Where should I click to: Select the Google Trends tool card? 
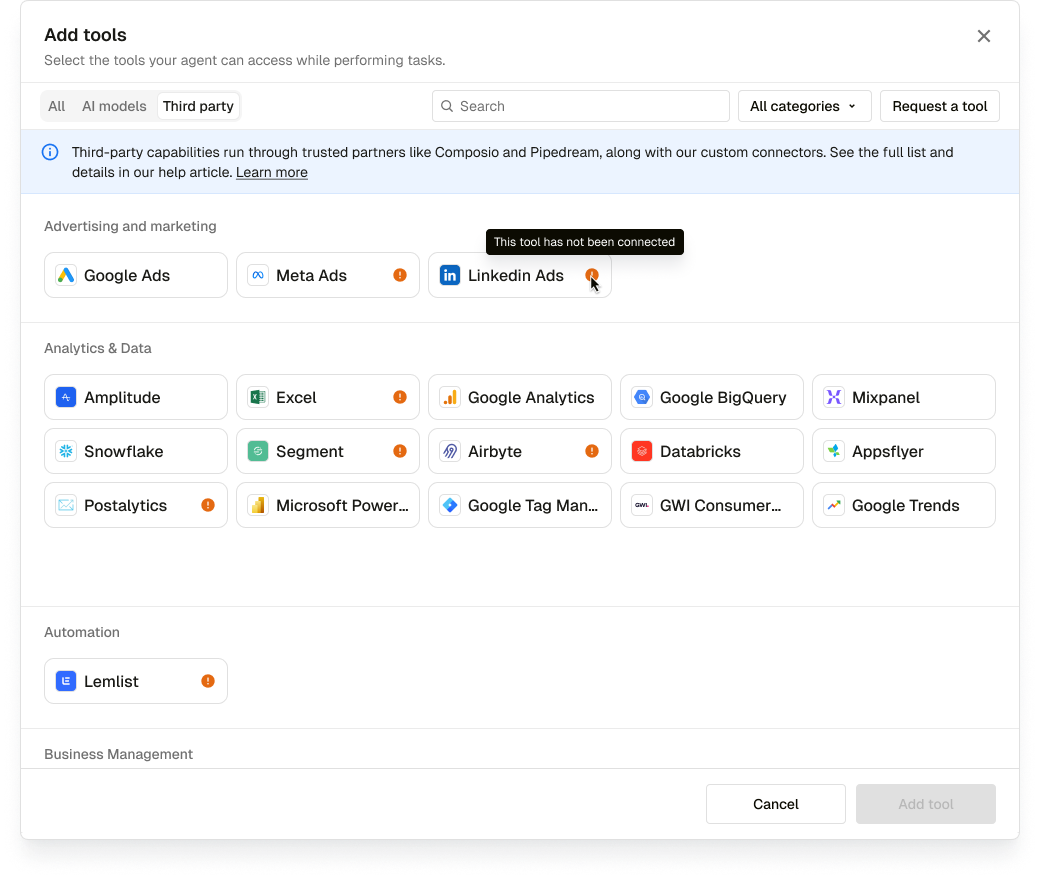[903, 505]
